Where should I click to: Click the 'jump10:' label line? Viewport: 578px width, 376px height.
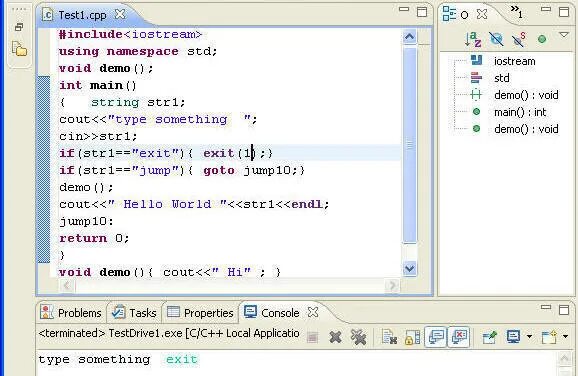pyautogui.click(x=87, y=221)
